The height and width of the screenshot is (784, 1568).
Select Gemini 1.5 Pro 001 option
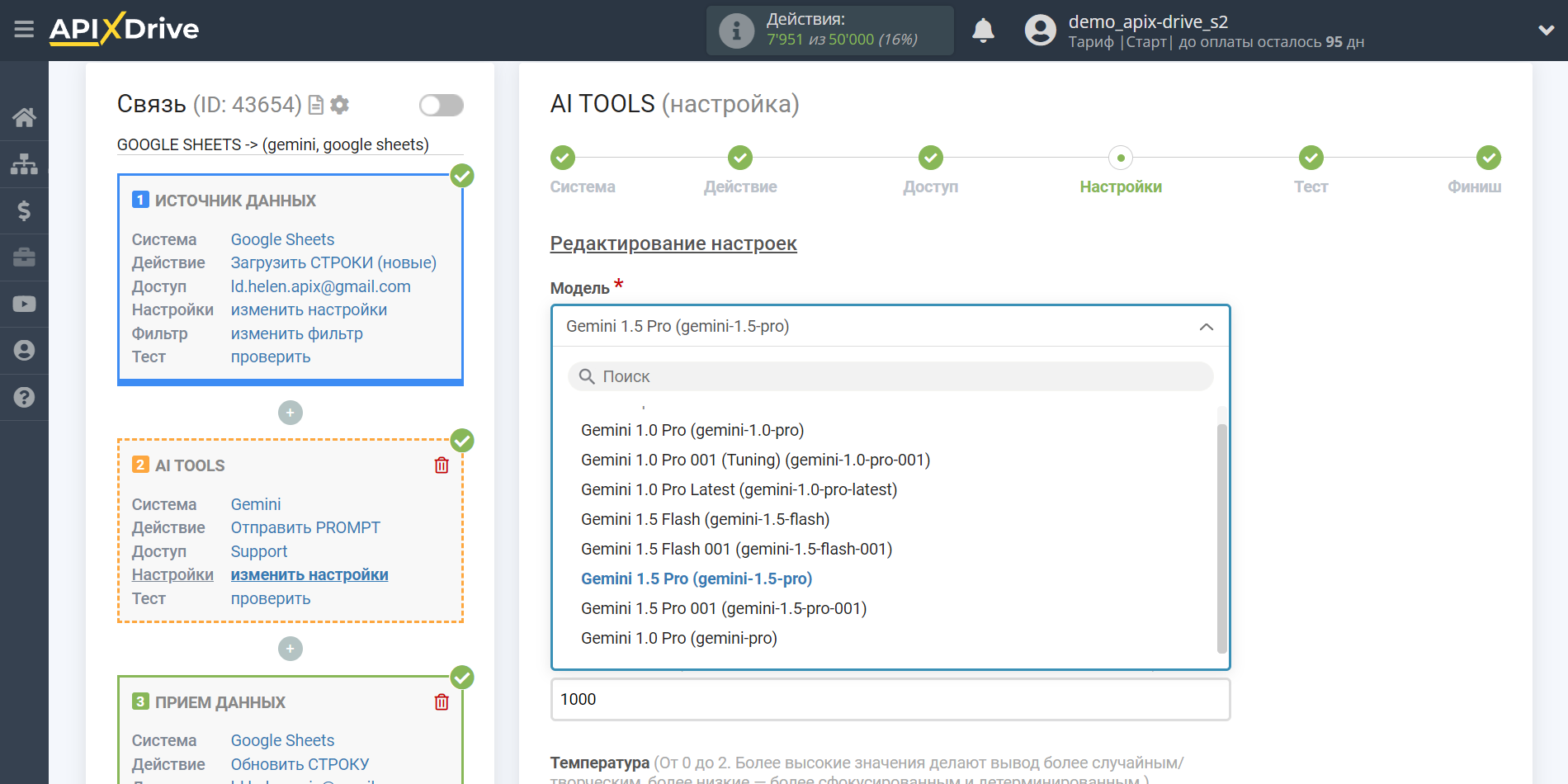coord(724,608)
